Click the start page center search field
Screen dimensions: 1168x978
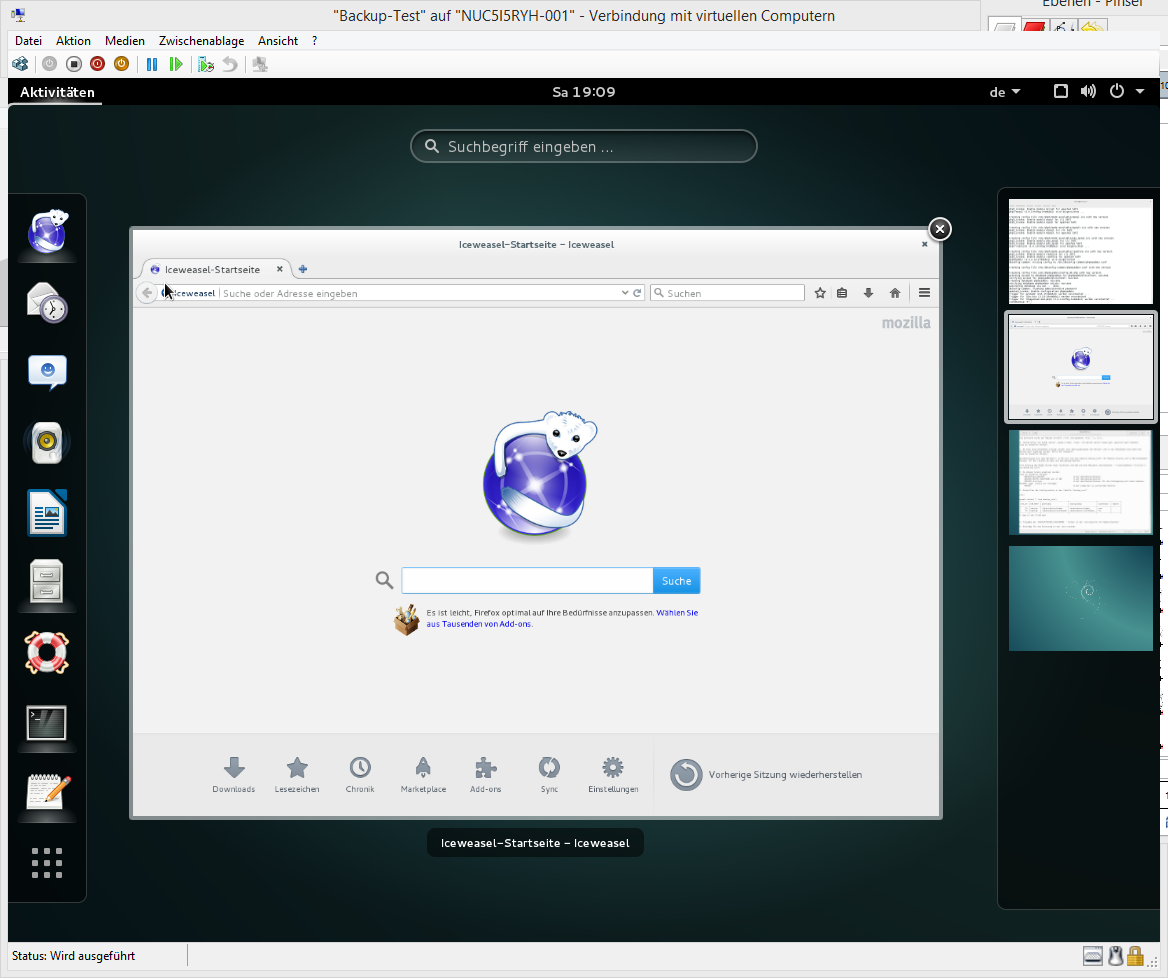(527, 580)
